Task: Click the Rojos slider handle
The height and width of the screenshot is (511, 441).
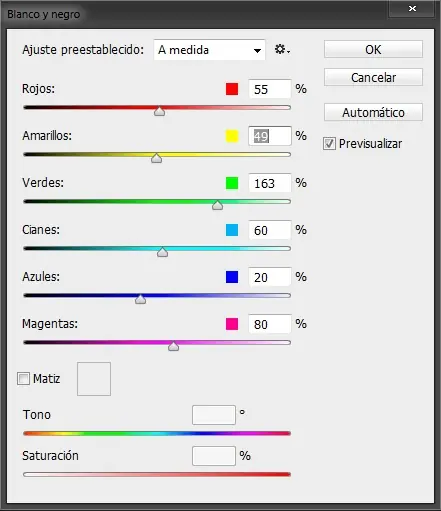Action: [x=160, y=111]
